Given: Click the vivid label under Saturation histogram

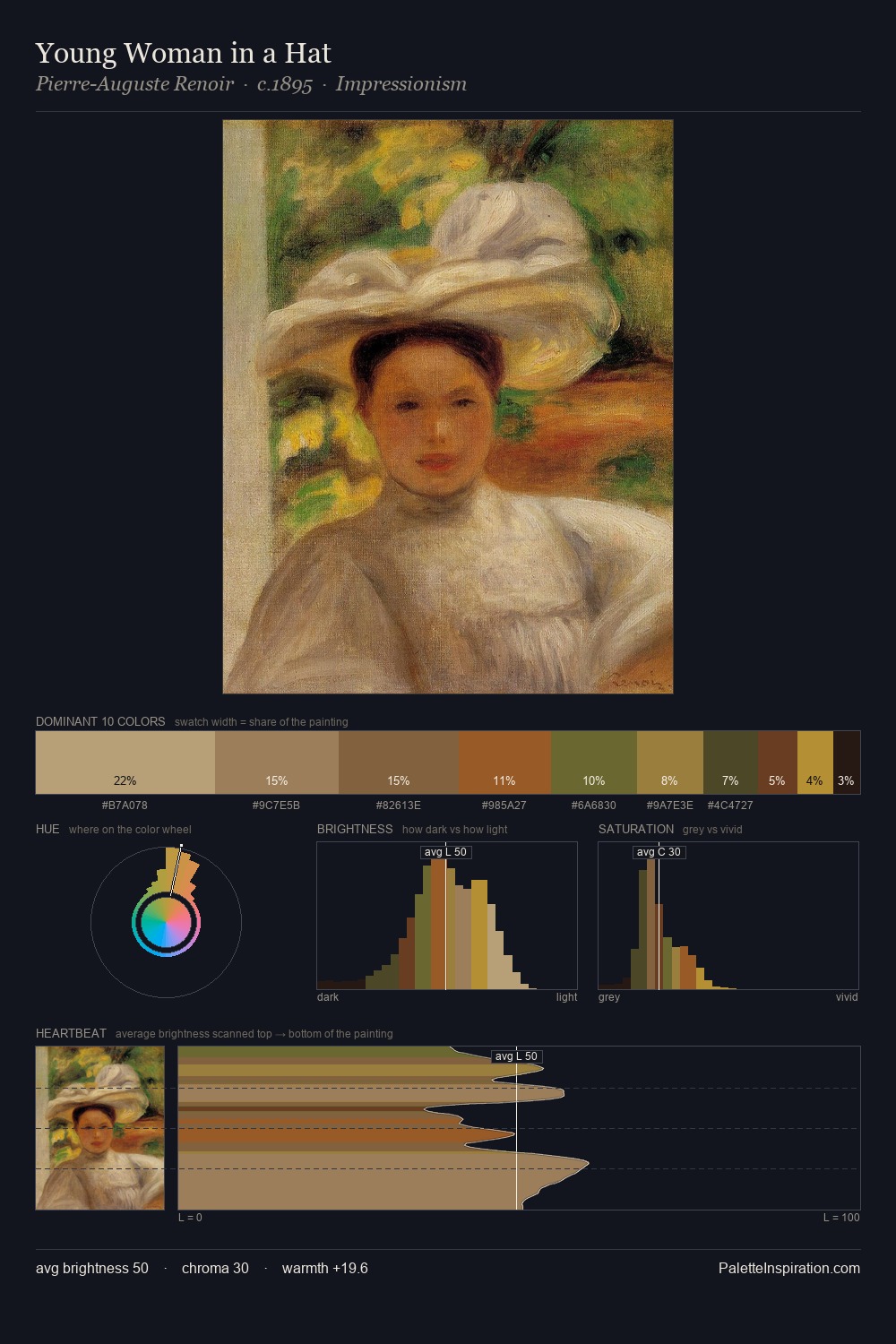Looking at the screenshot, I should tap(847, 997).
